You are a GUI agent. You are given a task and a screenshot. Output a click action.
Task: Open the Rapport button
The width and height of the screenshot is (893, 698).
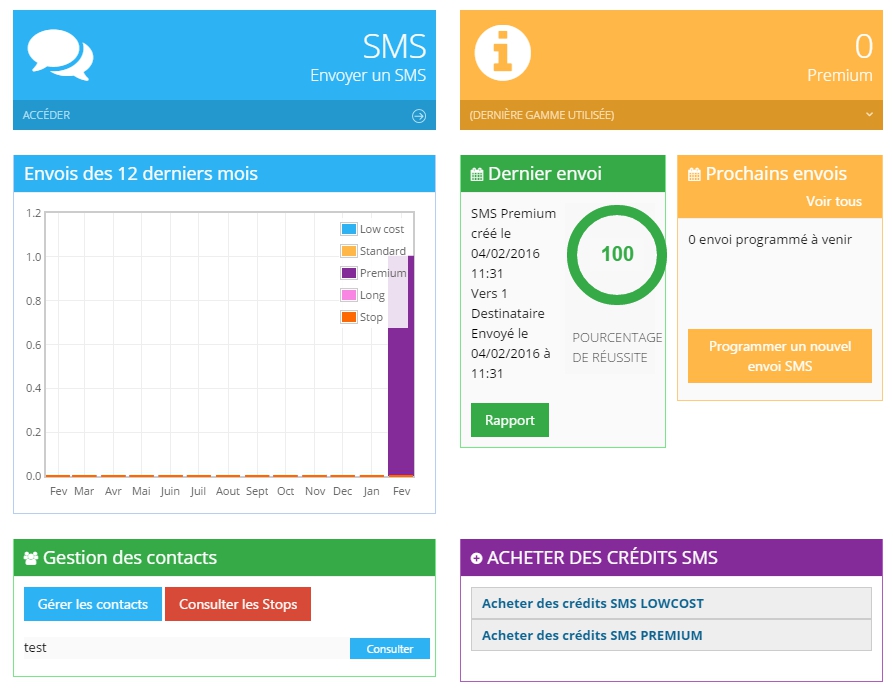[510, 420]
